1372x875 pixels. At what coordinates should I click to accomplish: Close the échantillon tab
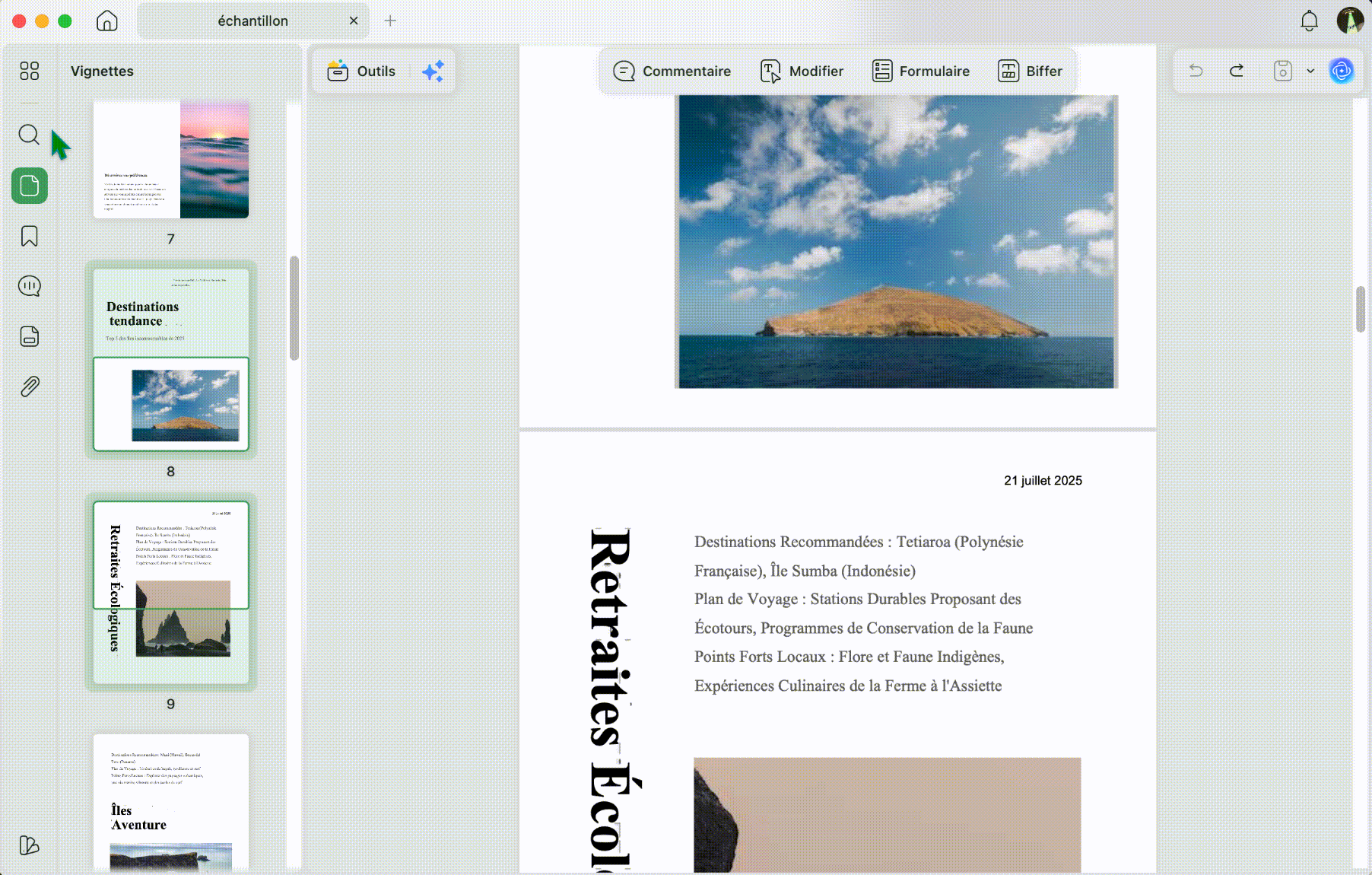click(354, 21)
